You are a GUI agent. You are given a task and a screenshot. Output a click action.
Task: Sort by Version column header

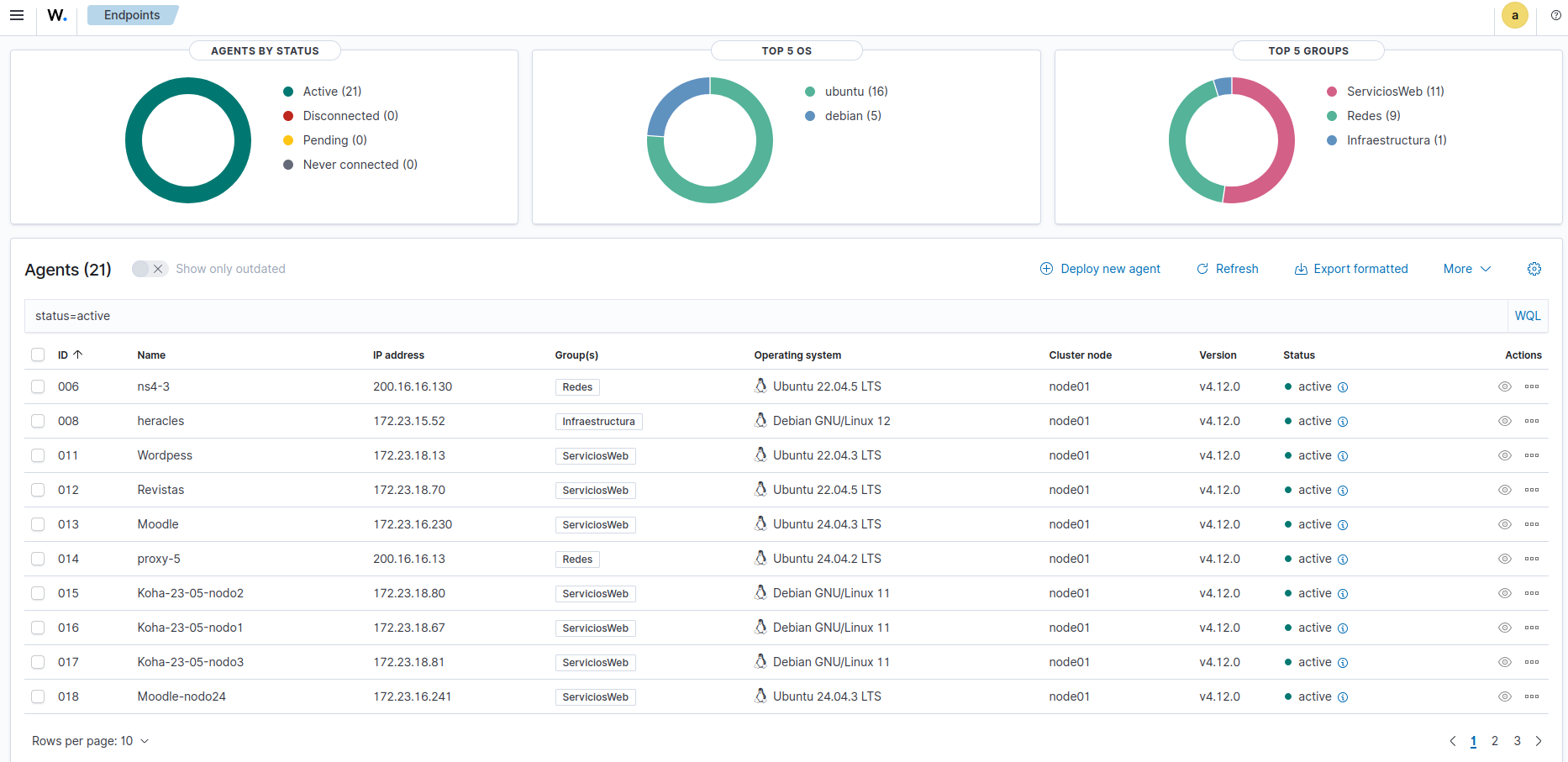[1218, 355]
